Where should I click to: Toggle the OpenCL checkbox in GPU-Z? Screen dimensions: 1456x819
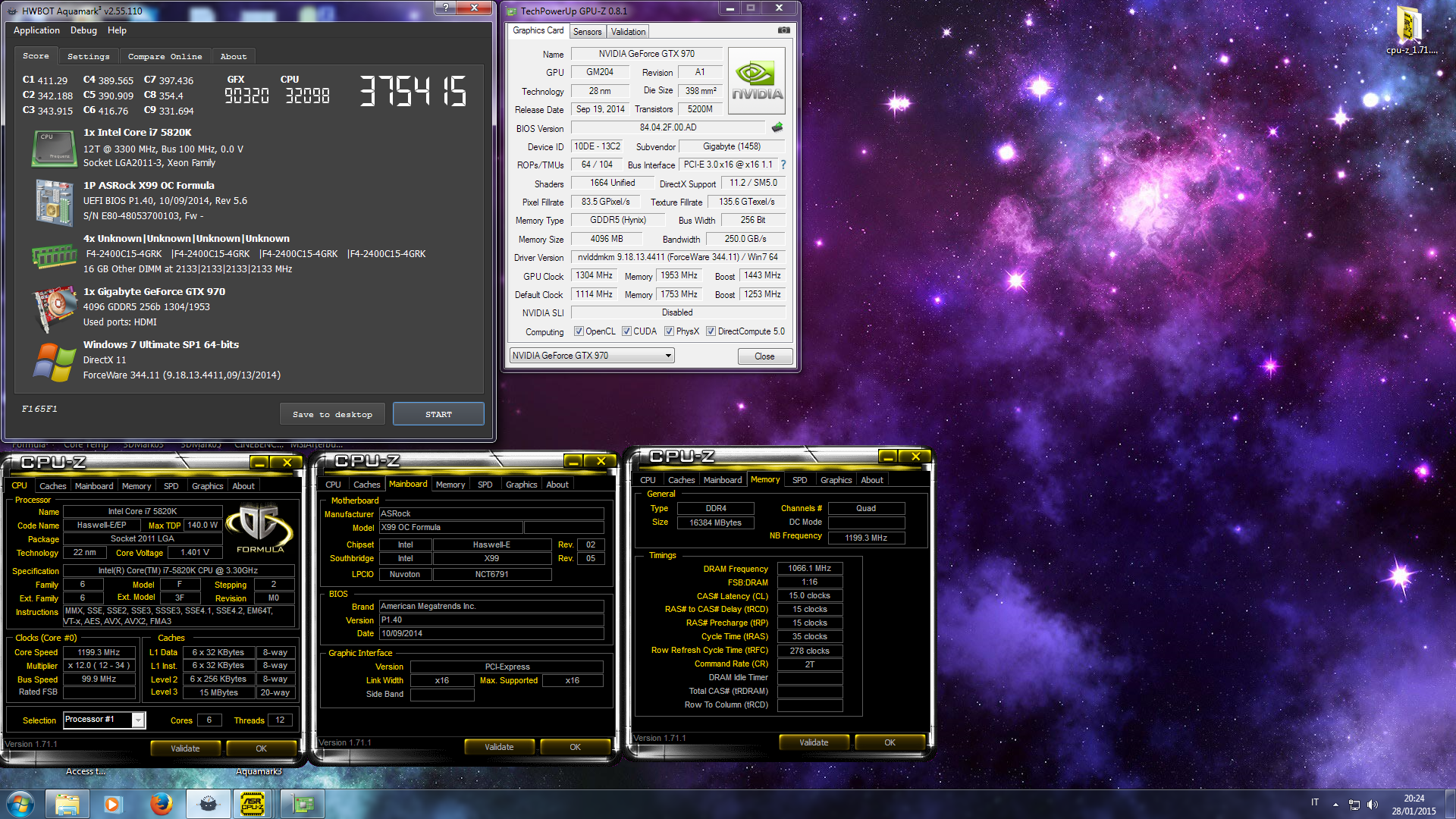click(579, 331)
